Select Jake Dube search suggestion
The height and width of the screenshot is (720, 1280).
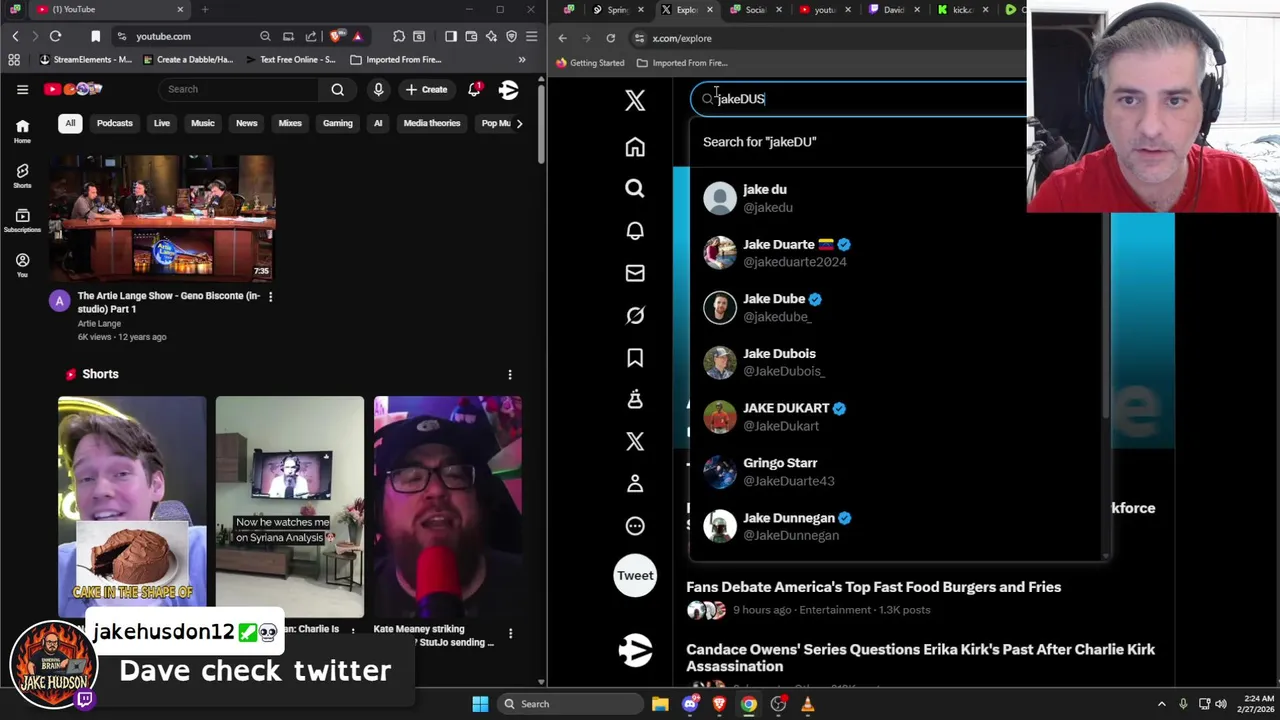click(897, 307)
